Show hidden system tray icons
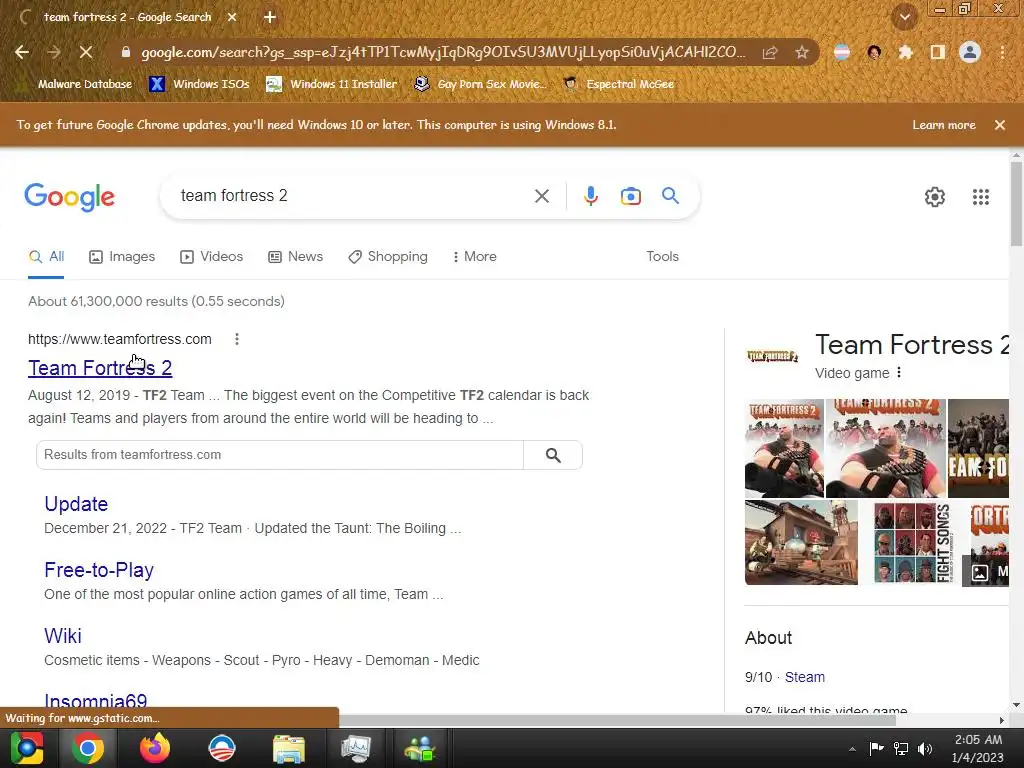The height and width of the screenshot is (768, 1024). click(852, 749)
